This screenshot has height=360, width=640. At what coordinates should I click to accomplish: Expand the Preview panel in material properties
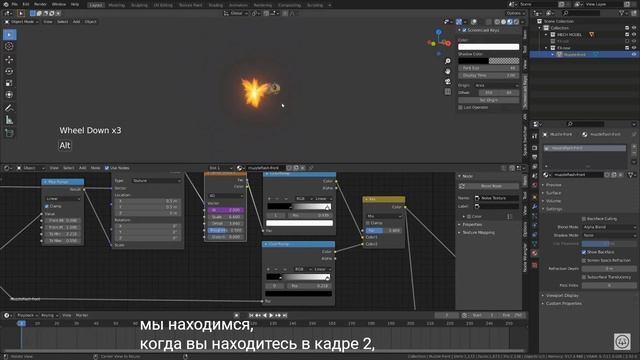click(x=553, y=185)
